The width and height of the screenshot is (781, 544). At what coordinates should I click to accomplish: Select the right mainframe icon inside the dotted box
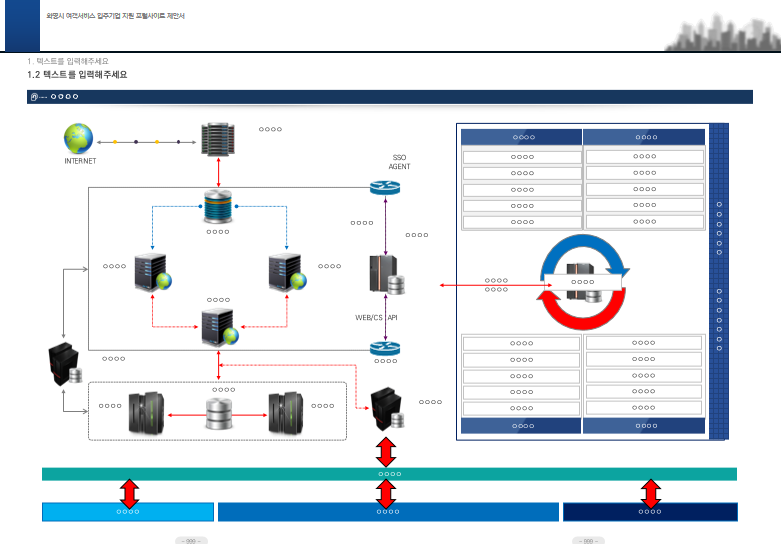(x=285, y=413)
